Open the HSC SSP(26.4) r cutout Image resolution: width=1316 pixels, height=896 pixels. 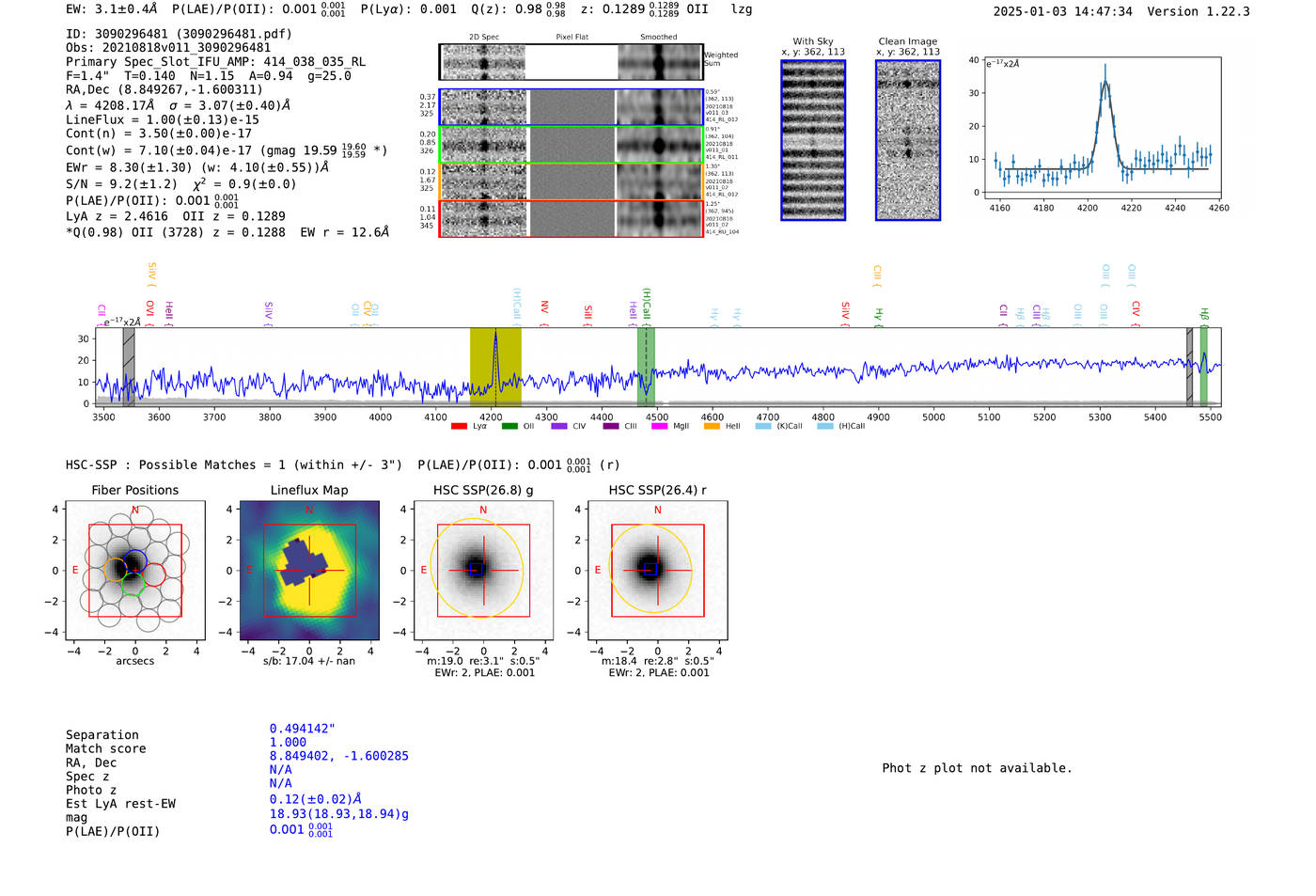(x=658, y=571)
